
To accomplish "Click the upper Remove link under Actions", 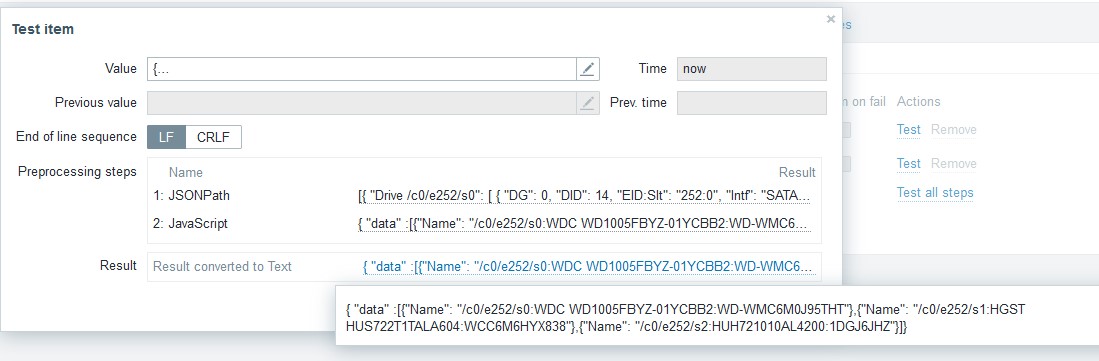I will pos(953,130).
